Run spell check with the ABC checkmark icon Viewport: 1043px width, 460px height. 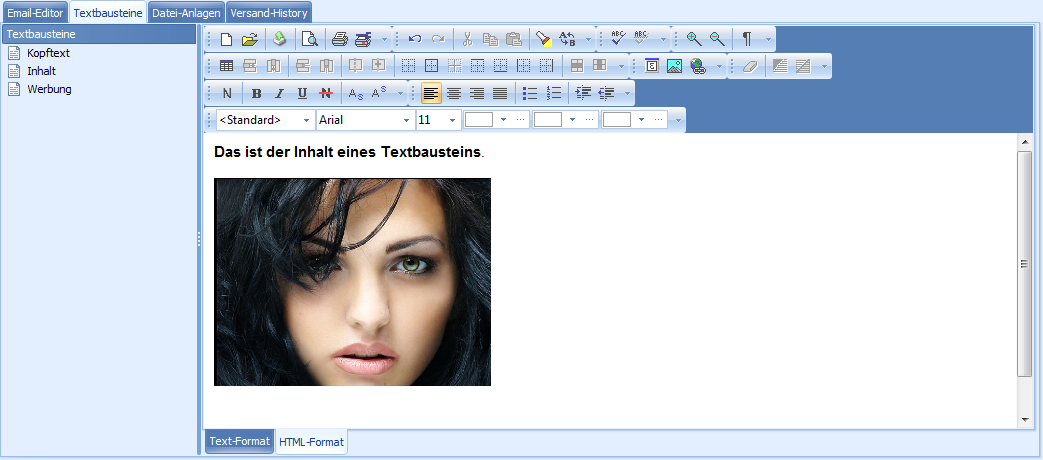point(618,39)
